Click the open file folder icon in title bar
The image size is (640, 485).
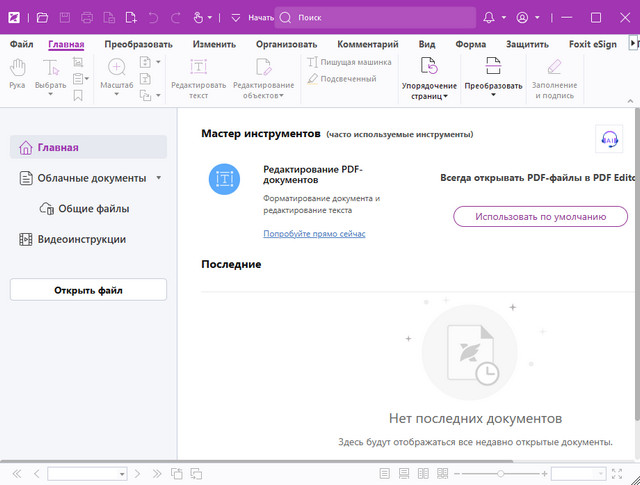(42, 18)
